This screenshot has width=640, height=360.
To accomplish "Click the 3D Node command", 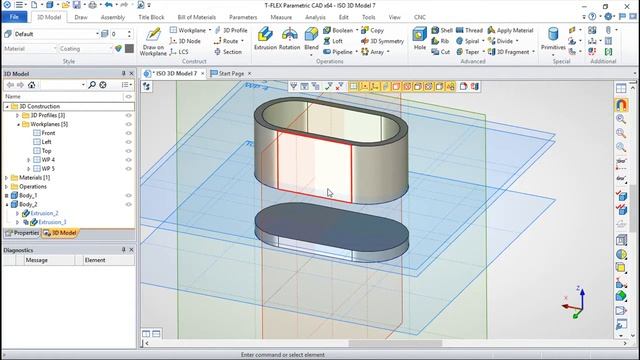I will [x=185, y=41].
